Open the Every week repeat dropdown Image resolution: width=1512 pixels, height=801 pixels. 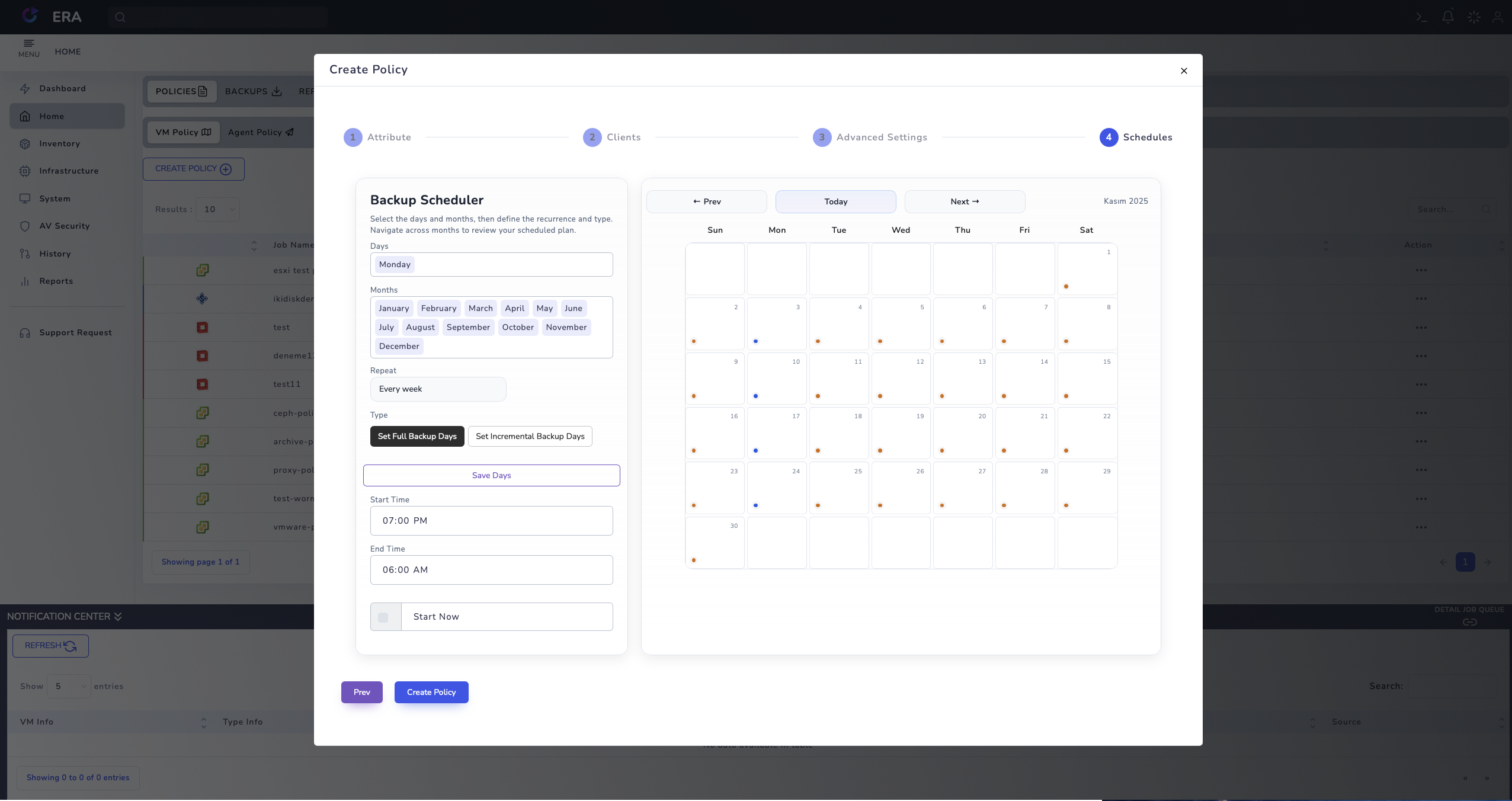pos(438,389)
